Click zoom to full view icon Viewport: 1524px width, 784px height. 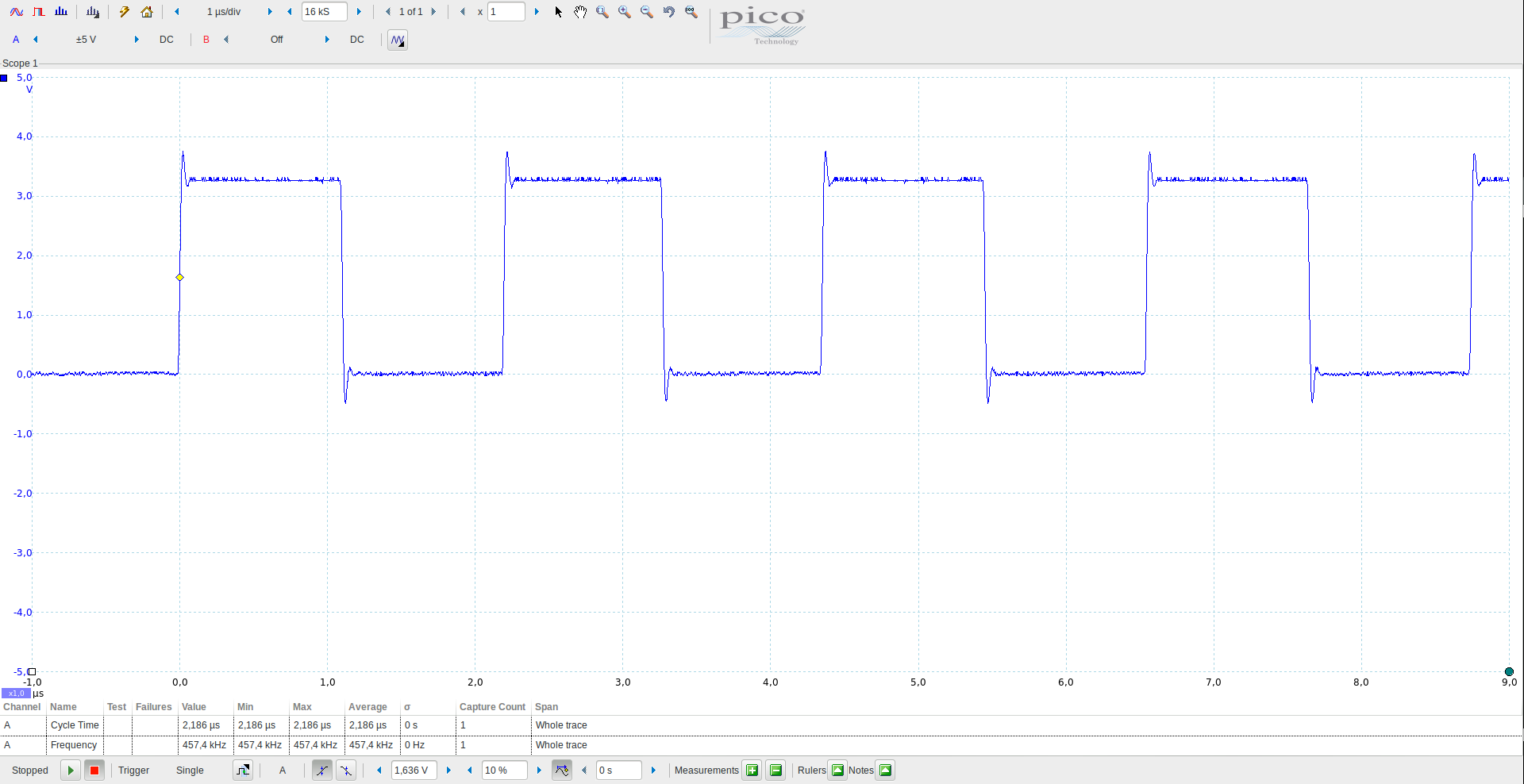pyautogui.click(x=691, y=12)
